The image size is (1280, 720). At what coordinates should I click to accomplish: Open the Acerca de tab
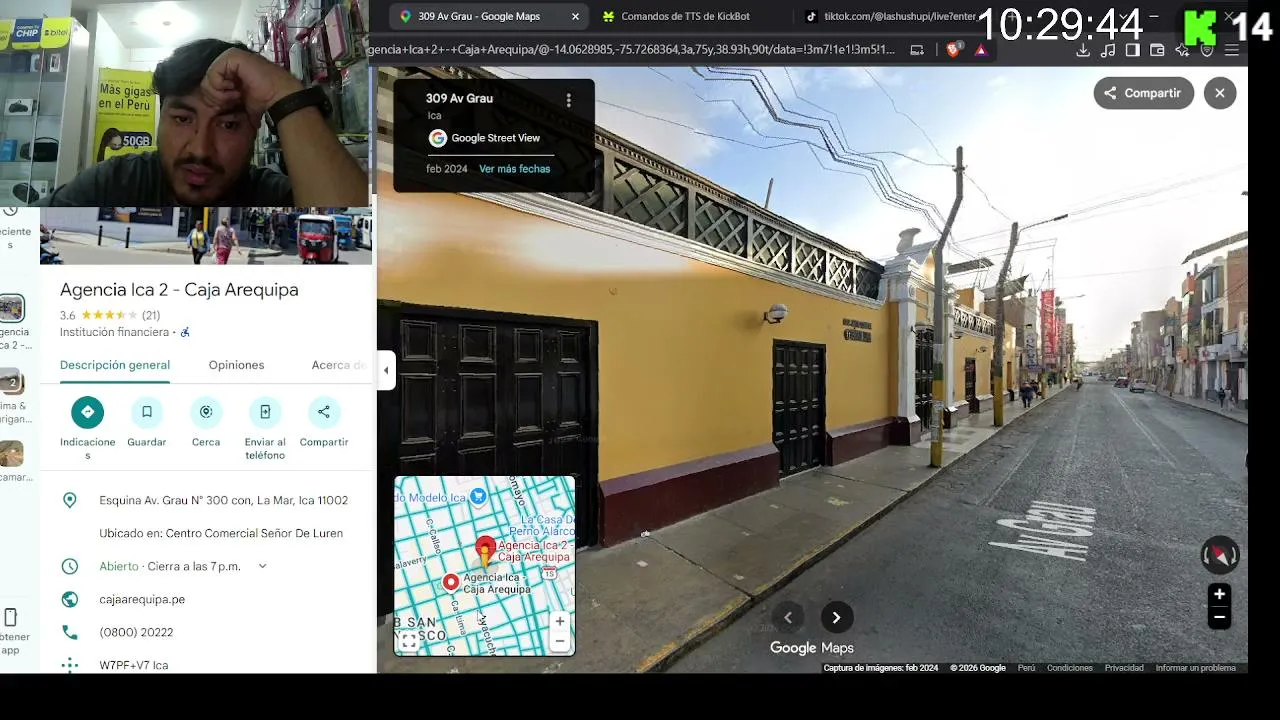click(x=340, y=365)
